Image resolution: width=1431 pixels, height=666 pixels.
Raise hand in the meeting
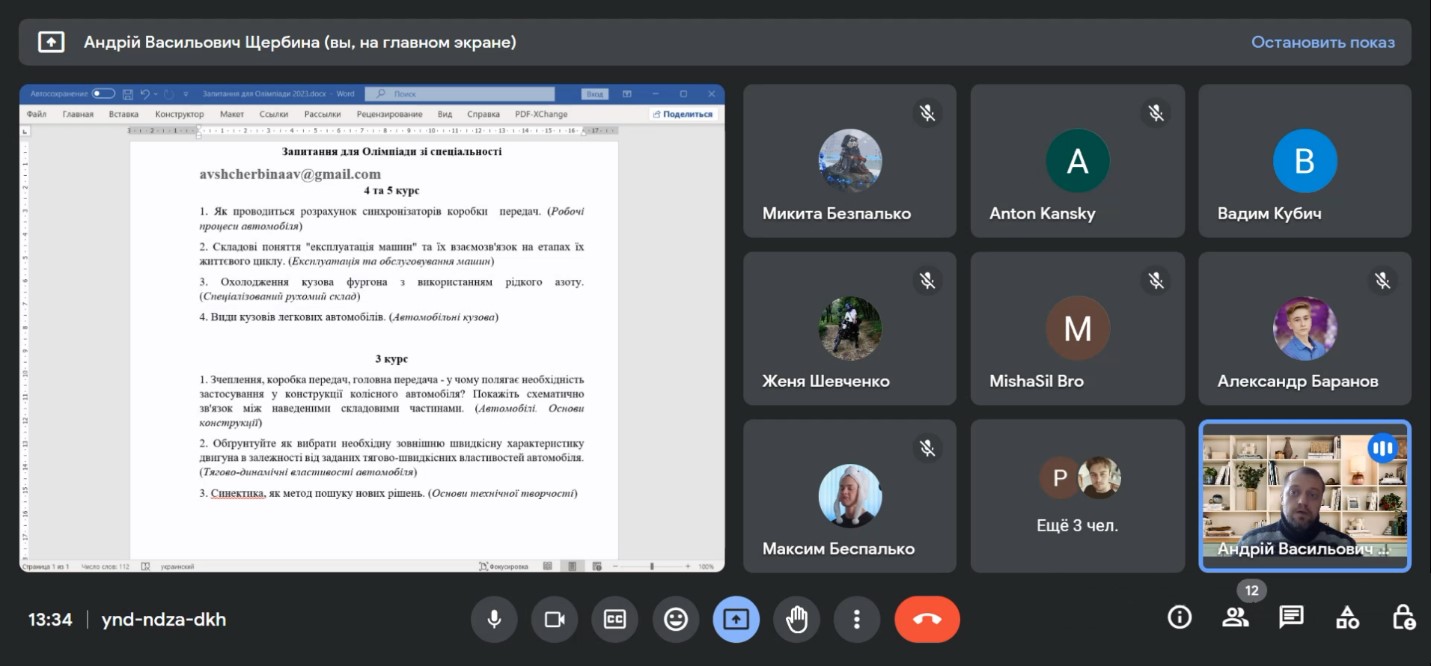(x=796, y=619)
